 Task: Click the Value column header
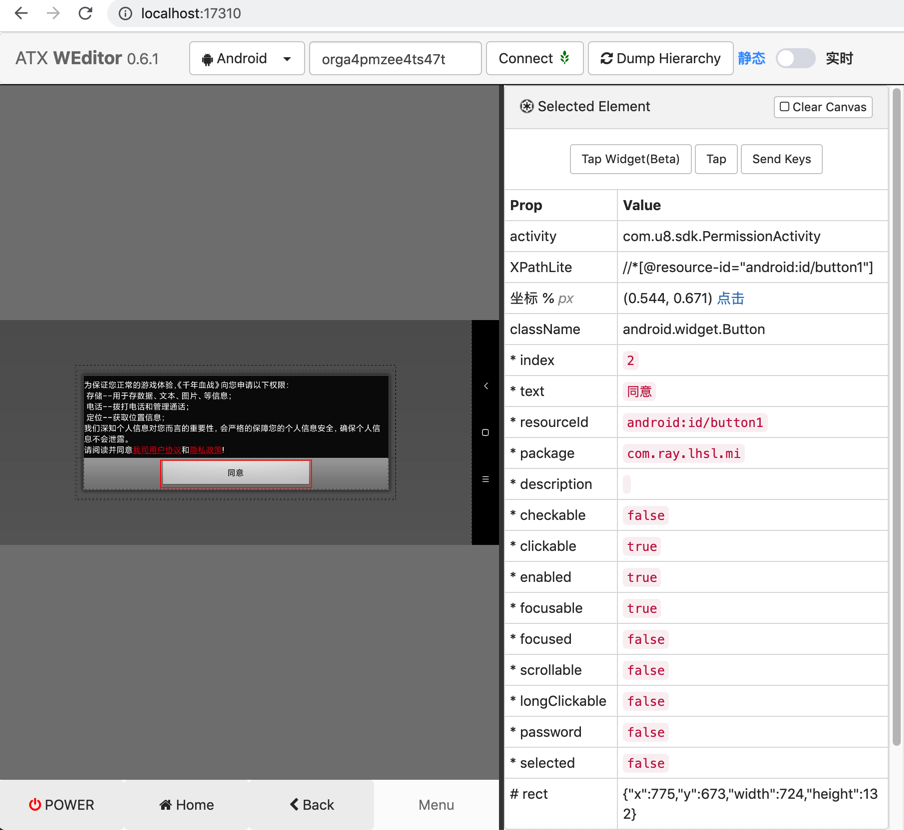click(x=642, y=205)
